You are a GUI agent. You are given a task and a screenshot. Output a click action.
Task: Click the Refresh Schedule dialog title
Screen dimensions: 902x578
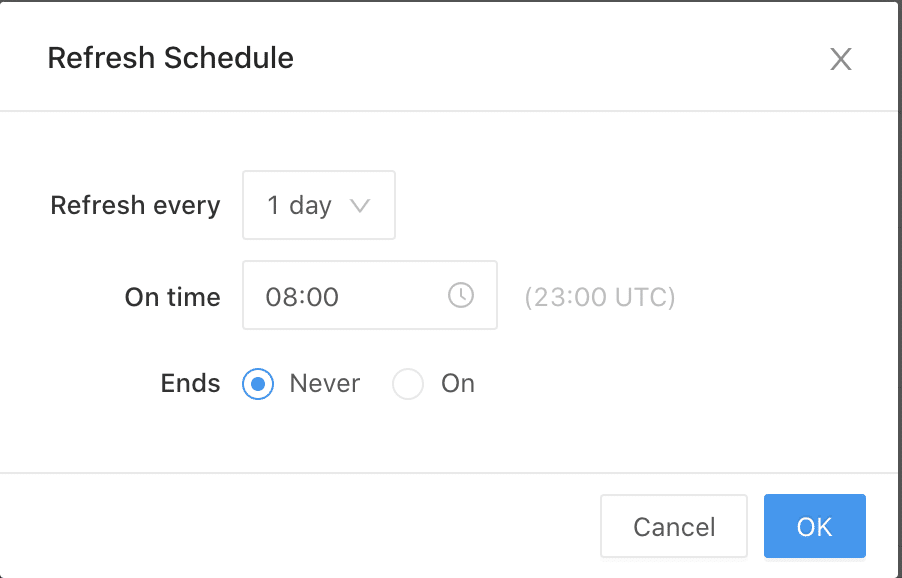click(171, 58)
